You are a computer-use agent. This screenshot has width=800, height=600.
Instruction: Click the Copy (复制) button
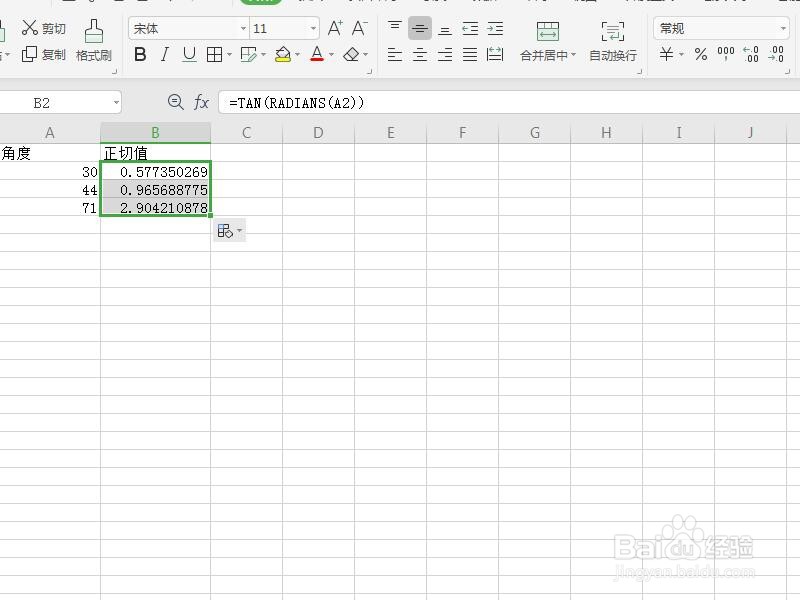pyautogui.click(x=43, y=54)
